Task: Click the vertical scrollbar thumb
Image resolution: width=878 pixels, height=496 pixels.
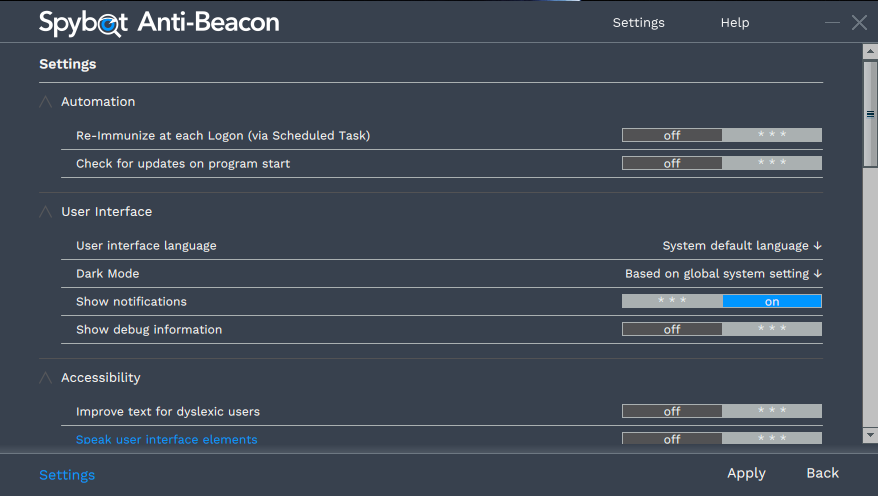Action: (x=870, y=114)
